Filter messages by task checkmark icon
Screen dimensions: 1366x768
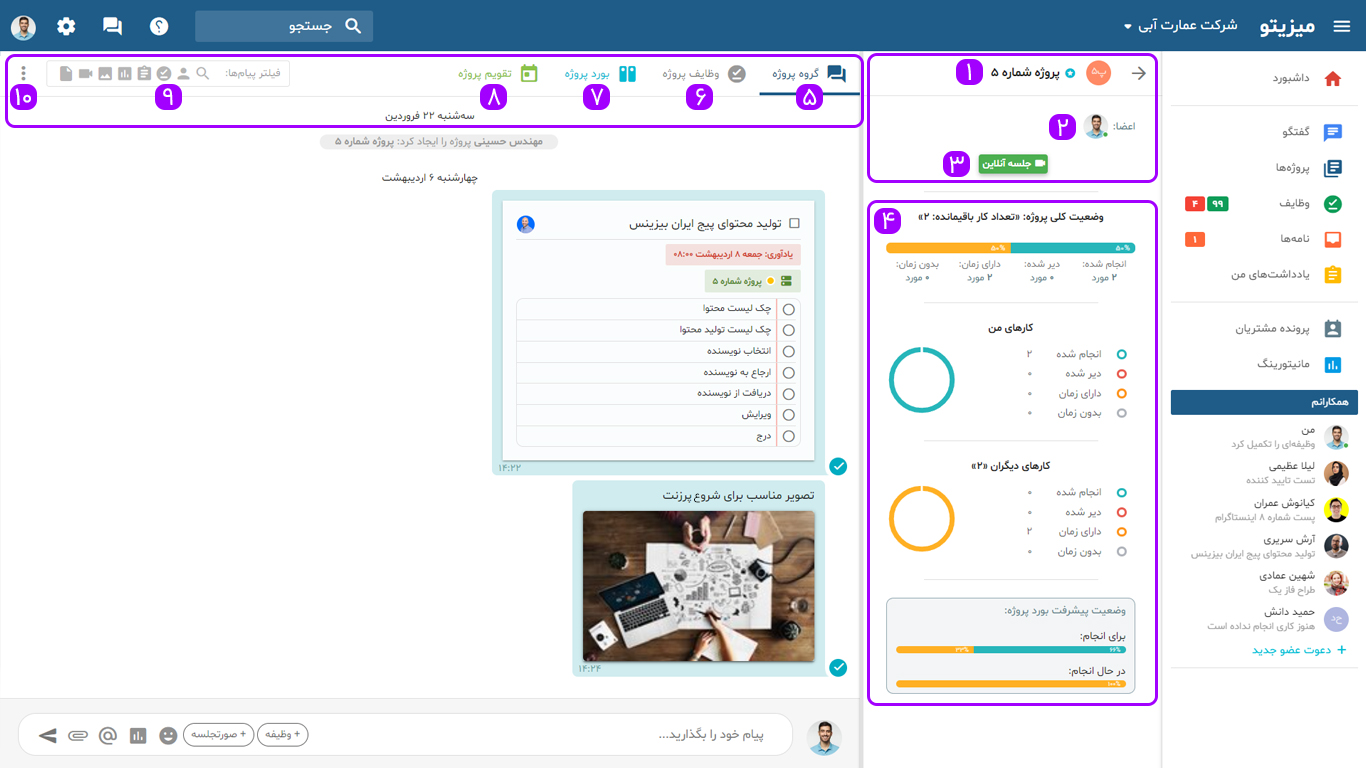click(164, 73)
